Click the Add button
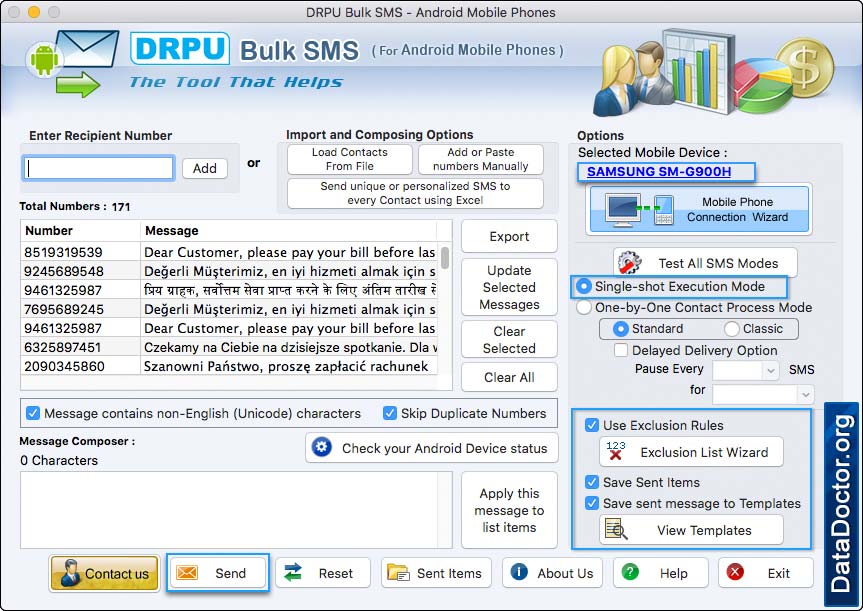The height and width of the screenshot is (611, 863). pyautogui.click(x=205, y=168)
